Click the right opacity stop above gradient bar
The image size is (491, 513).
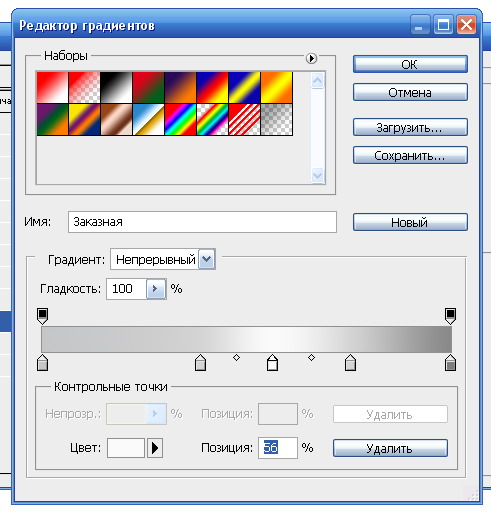pyautogui.click(x=450, y=316)
